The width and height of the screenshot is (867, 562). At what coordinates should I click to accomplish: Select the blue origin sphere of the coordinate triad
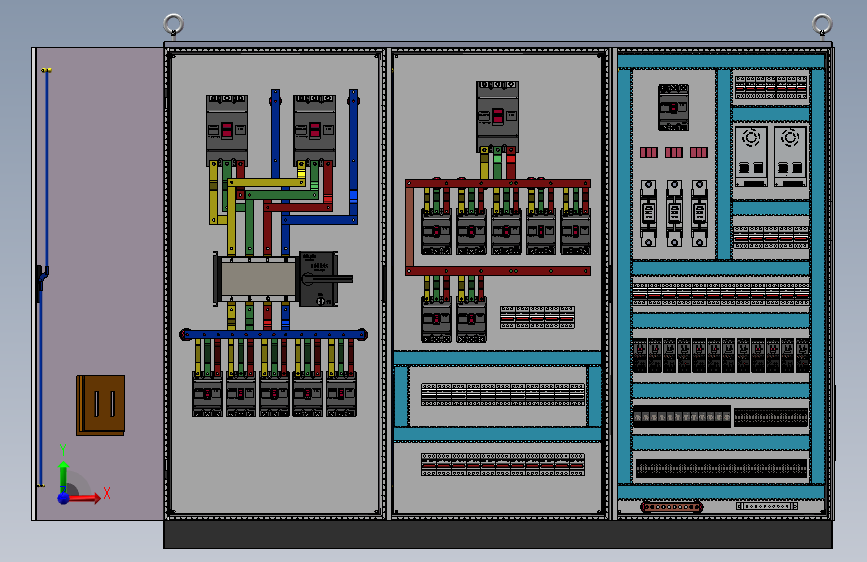pyautogui.click(x=64, y=498)
